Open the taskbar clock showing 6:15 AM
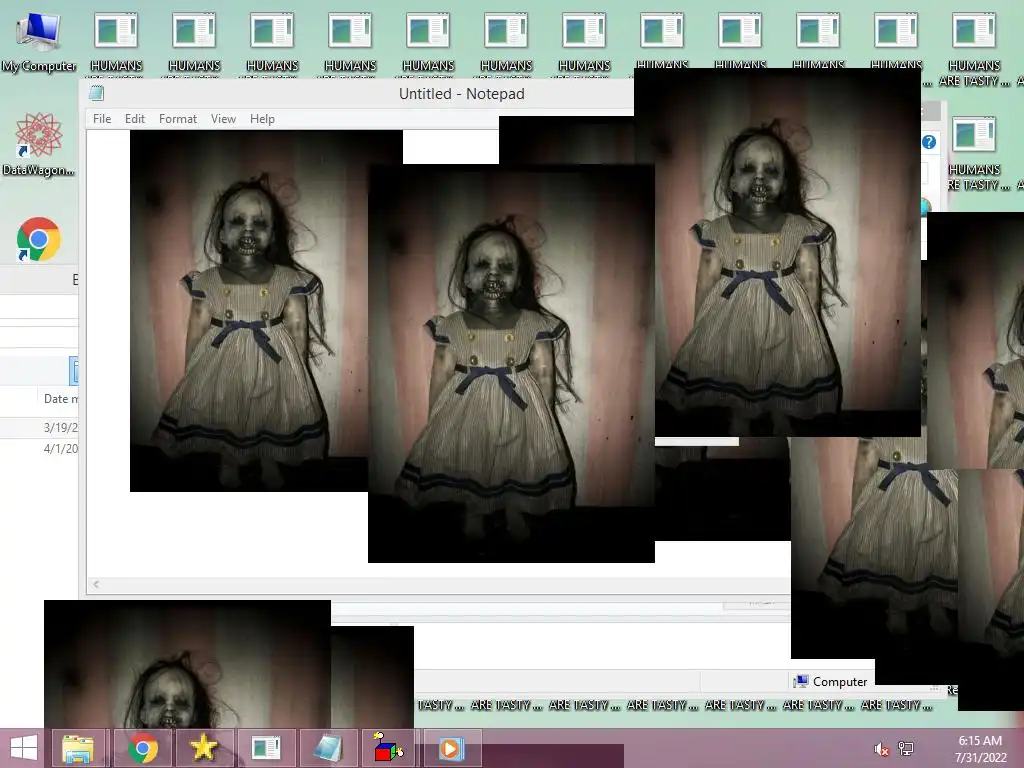 click(x=980, y=749)
